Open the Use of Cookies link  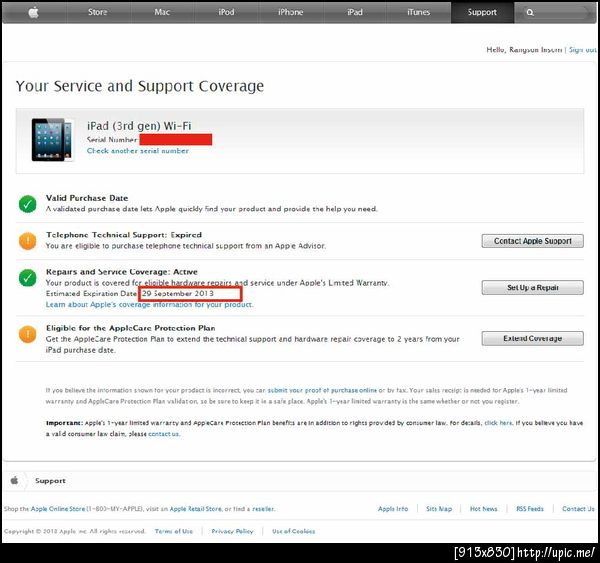pyautogui.click(x=293, y=531)
